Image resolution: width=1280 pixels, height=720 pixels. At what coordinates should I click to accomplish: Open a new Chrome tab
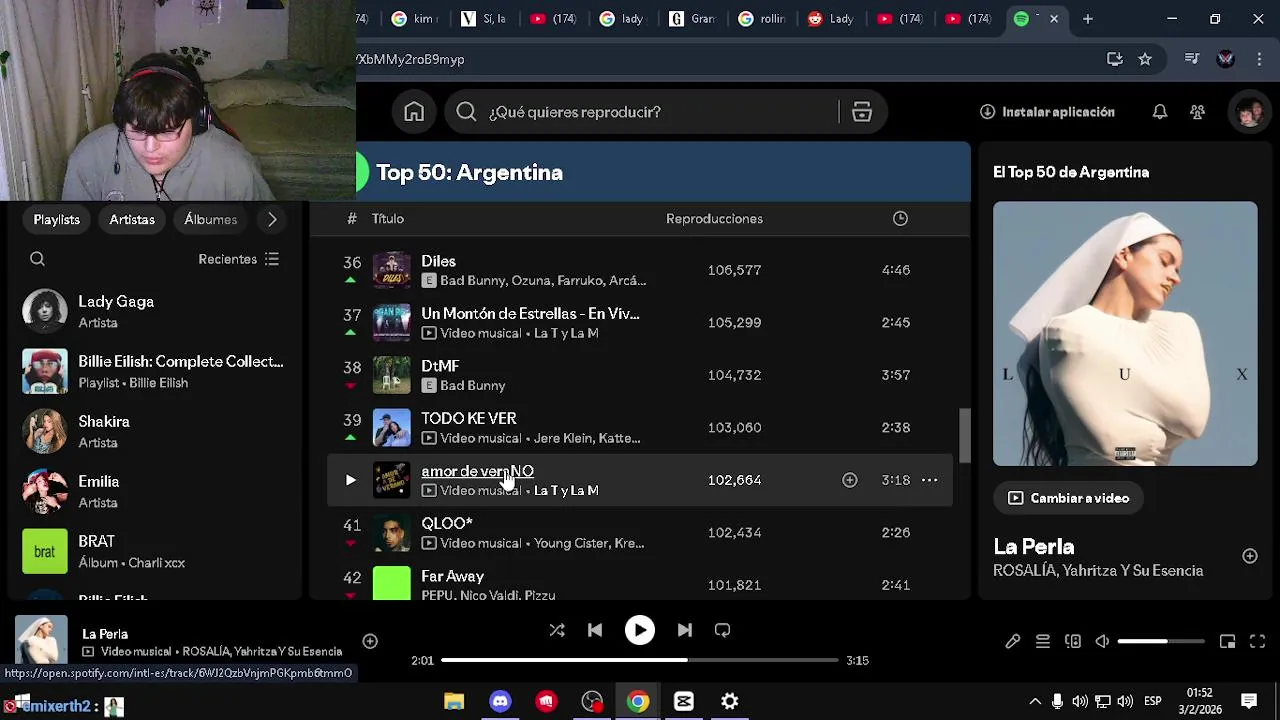click(x=1088, y=19)
